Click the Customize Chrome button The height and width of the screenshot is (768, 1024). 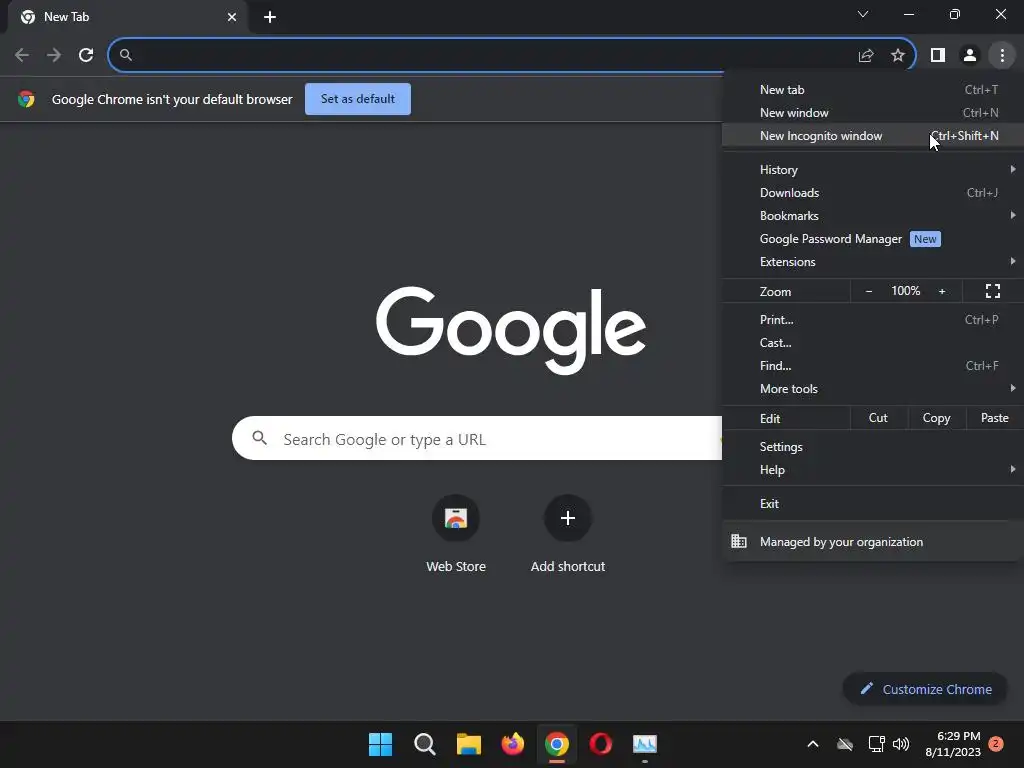(x=926, y=689)
